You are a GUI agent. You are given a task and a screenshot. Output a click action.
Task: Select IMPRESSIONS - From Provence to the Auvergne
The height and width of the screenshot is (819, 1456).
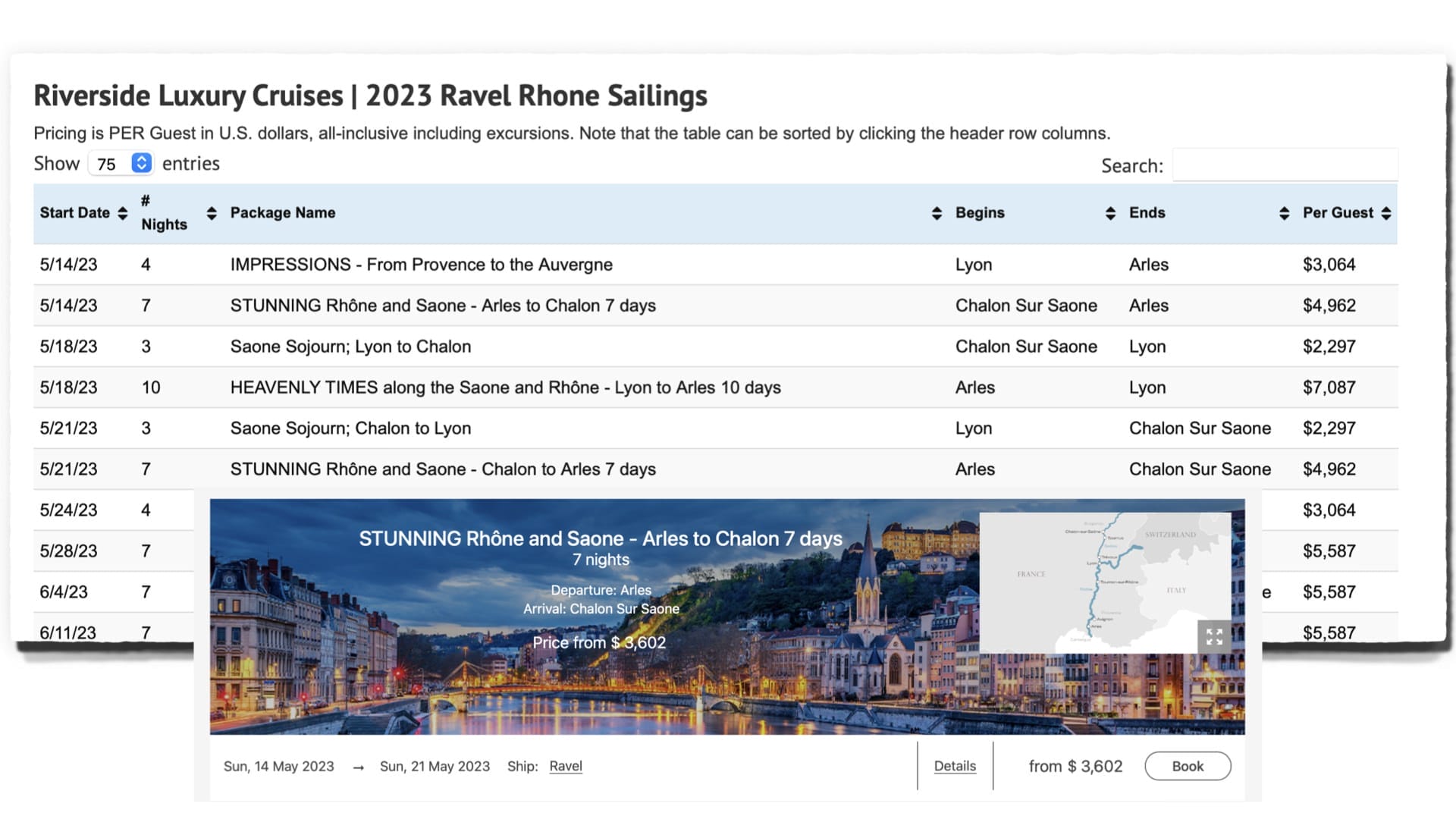[x=421, y=265]
